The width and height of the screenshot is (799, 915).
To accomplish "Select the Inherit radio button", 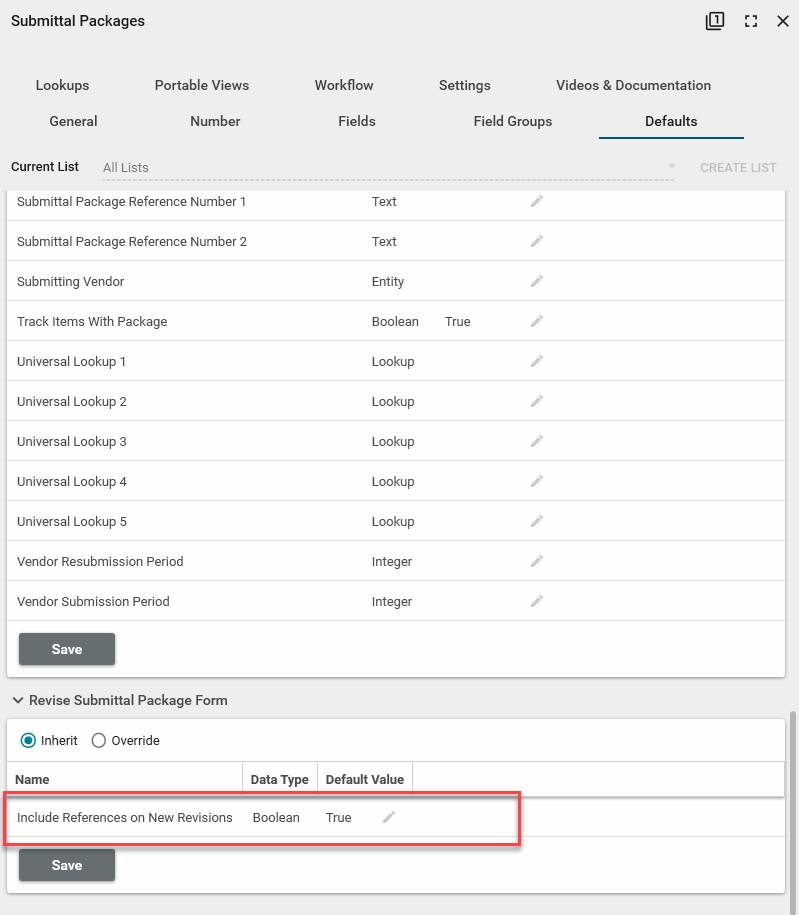I will [x=29, y=741].
